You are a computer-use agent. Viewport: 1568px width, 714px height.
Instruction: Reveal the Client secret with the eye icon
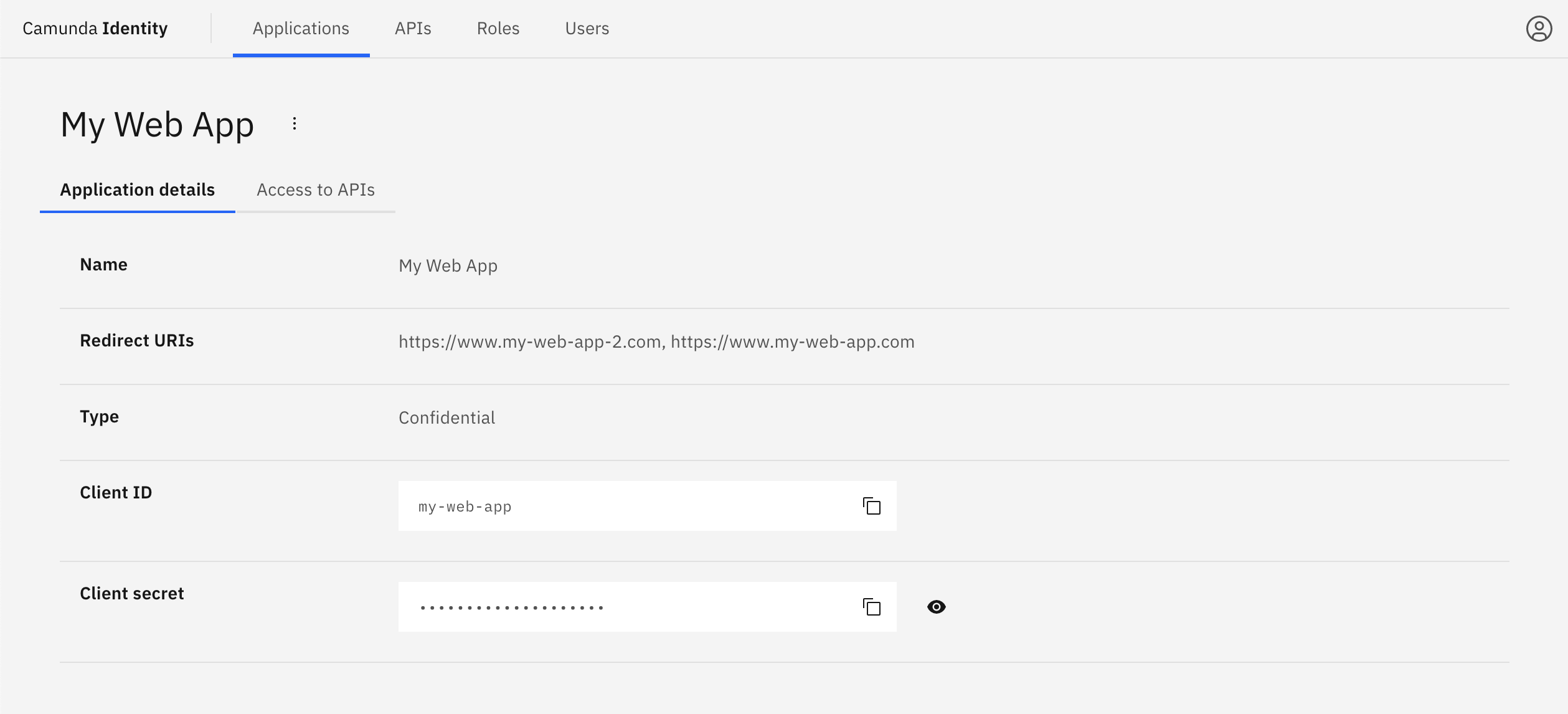click(x=937, y=606)
